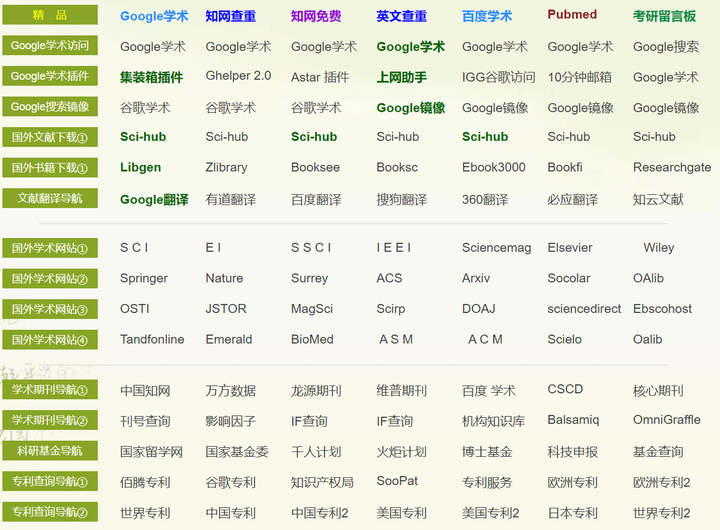Screen dimensions: 720x530
Task: Click the Ebscohost link
Action: pos(662,309)
